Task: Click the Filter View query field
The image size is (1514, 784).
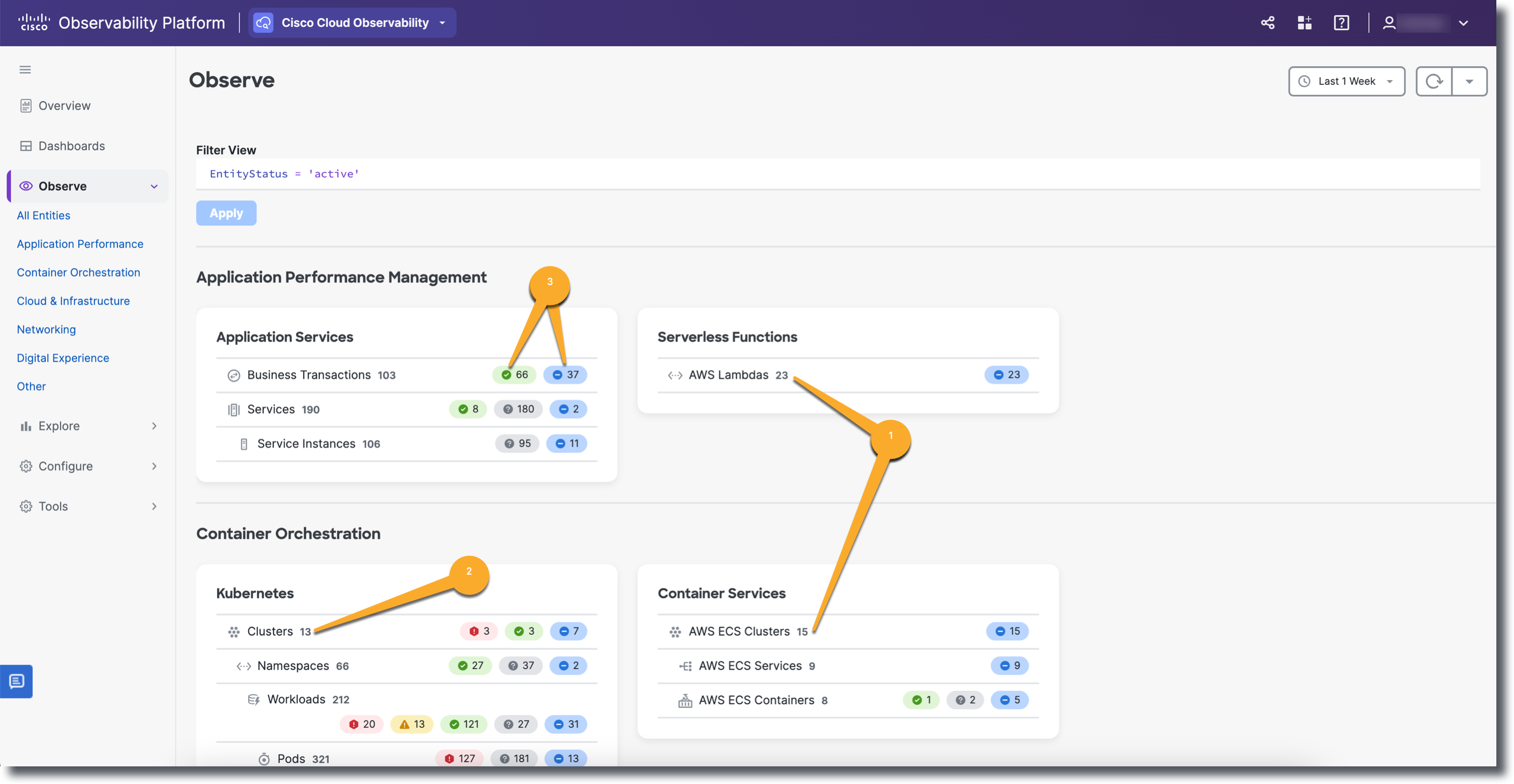Action: [x=838, y=174]
